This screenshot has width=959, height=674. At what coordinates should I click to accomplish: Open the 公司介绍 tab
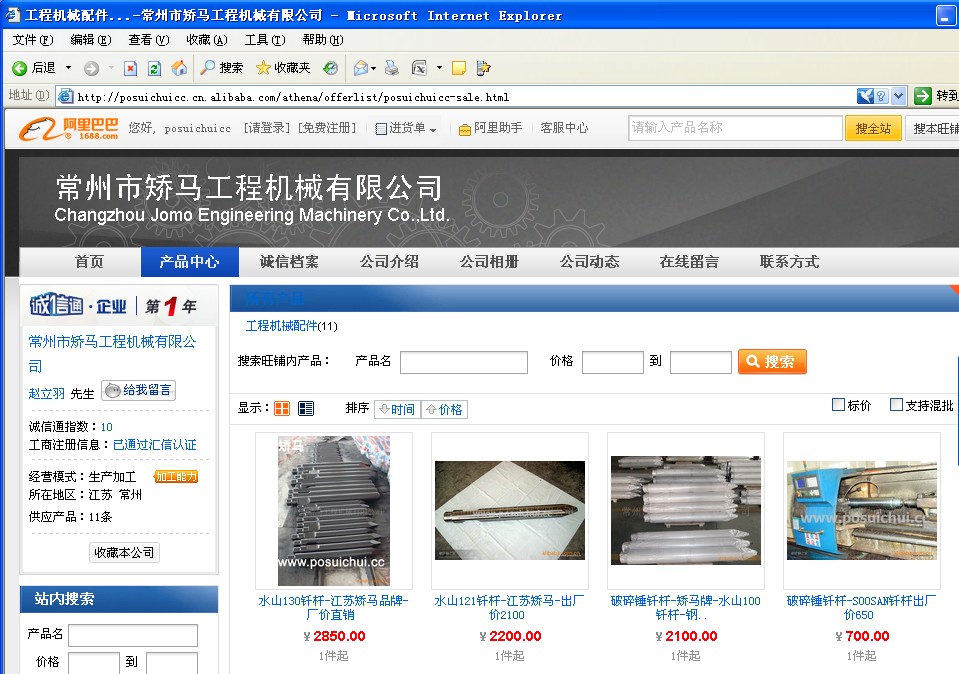tap(390, 262)
